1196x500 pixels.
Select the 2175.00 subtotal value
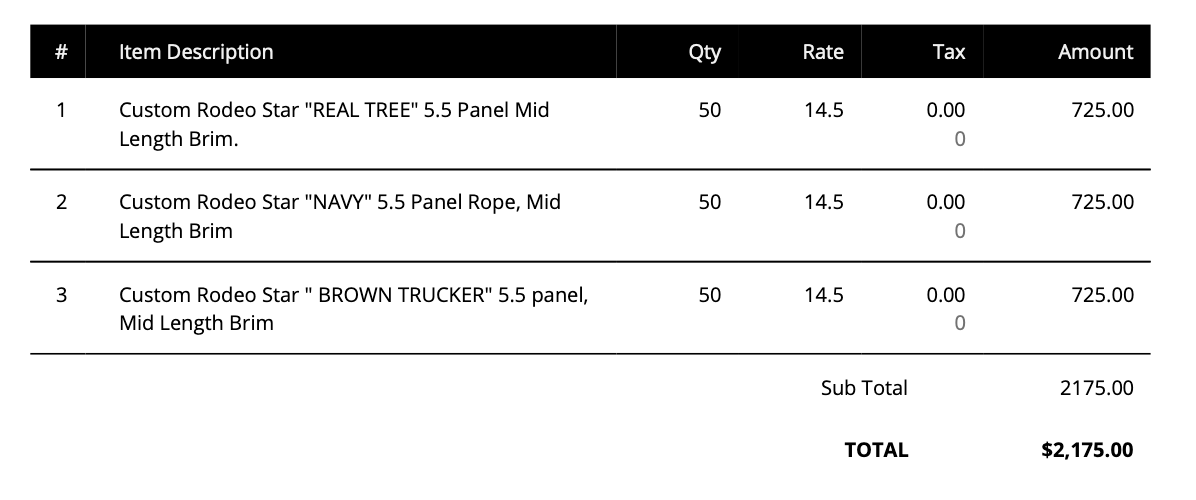pyautogui.click(x=1096, y=388)
